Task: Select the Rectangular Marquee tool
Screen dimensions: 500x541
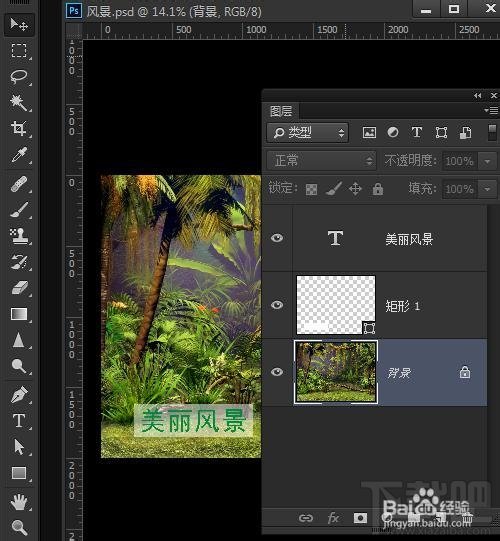Action: tap(19, 51)
